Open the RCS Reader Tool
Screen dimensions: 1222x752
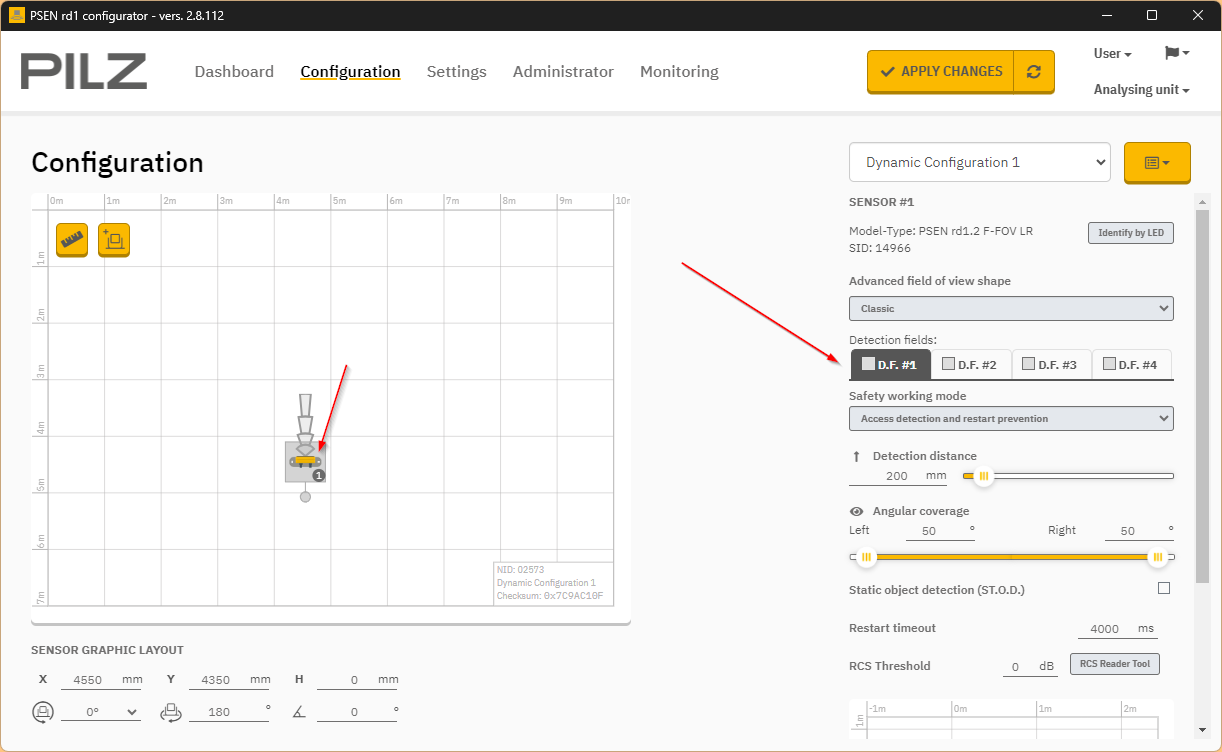(1115, 664)
